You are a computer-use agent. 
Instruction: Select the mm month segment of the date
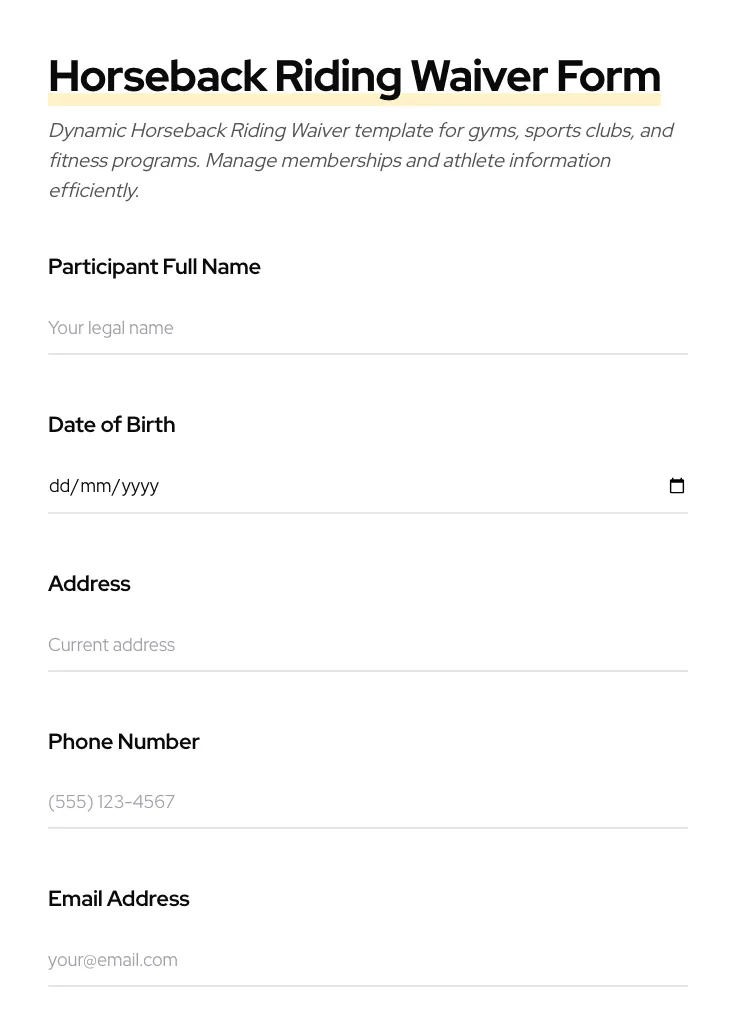(95, 486)
